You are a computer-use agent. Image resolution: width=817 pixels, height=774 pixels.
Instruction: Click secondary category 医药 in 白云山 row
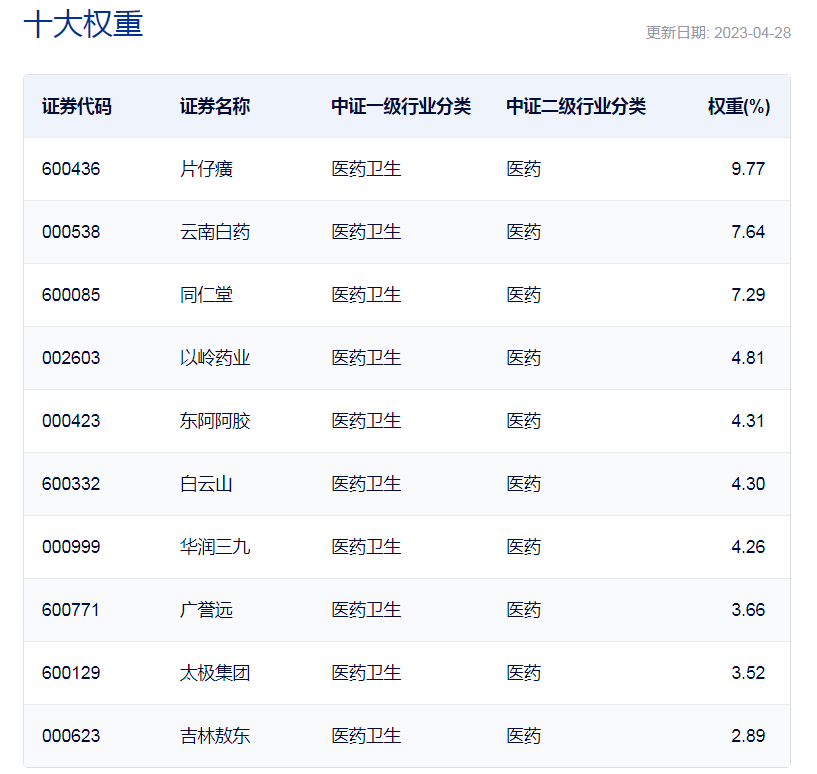524,484
